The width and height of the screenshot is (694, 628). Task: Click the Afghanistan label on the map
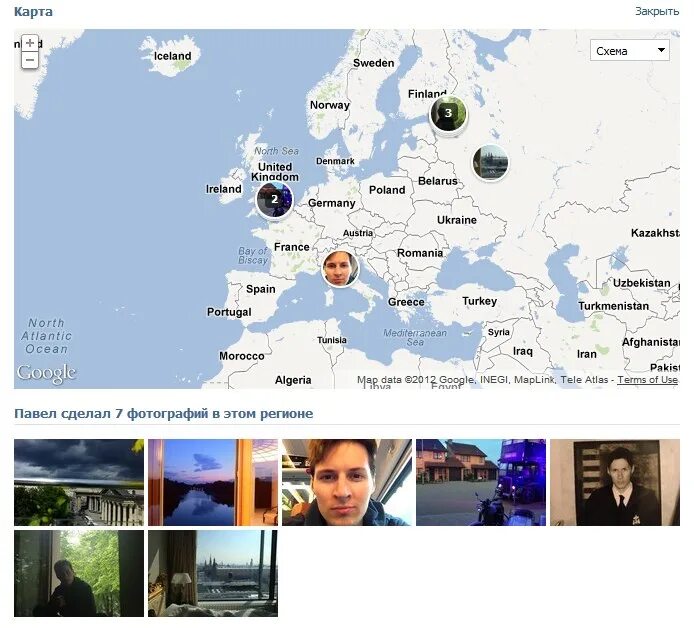click(651, 342)
